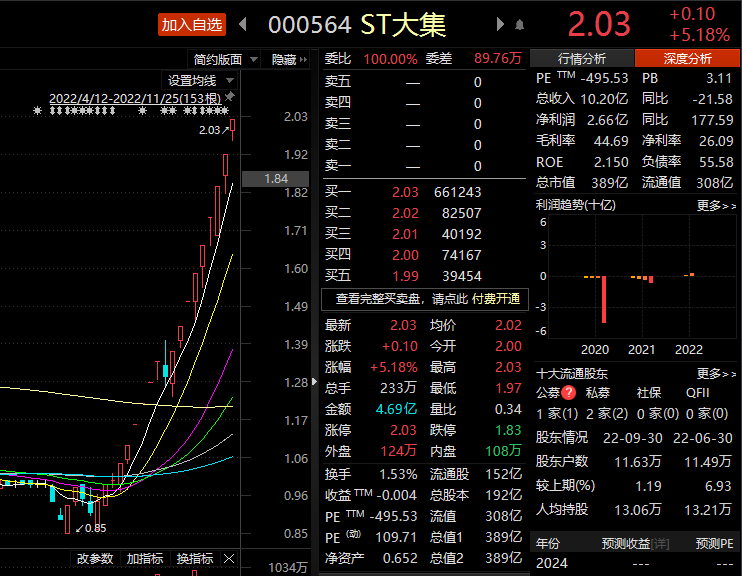The width and height of the screenshot is (742, 576).
Task: Click the 内盘 108万 value
Action: (503, 451)
